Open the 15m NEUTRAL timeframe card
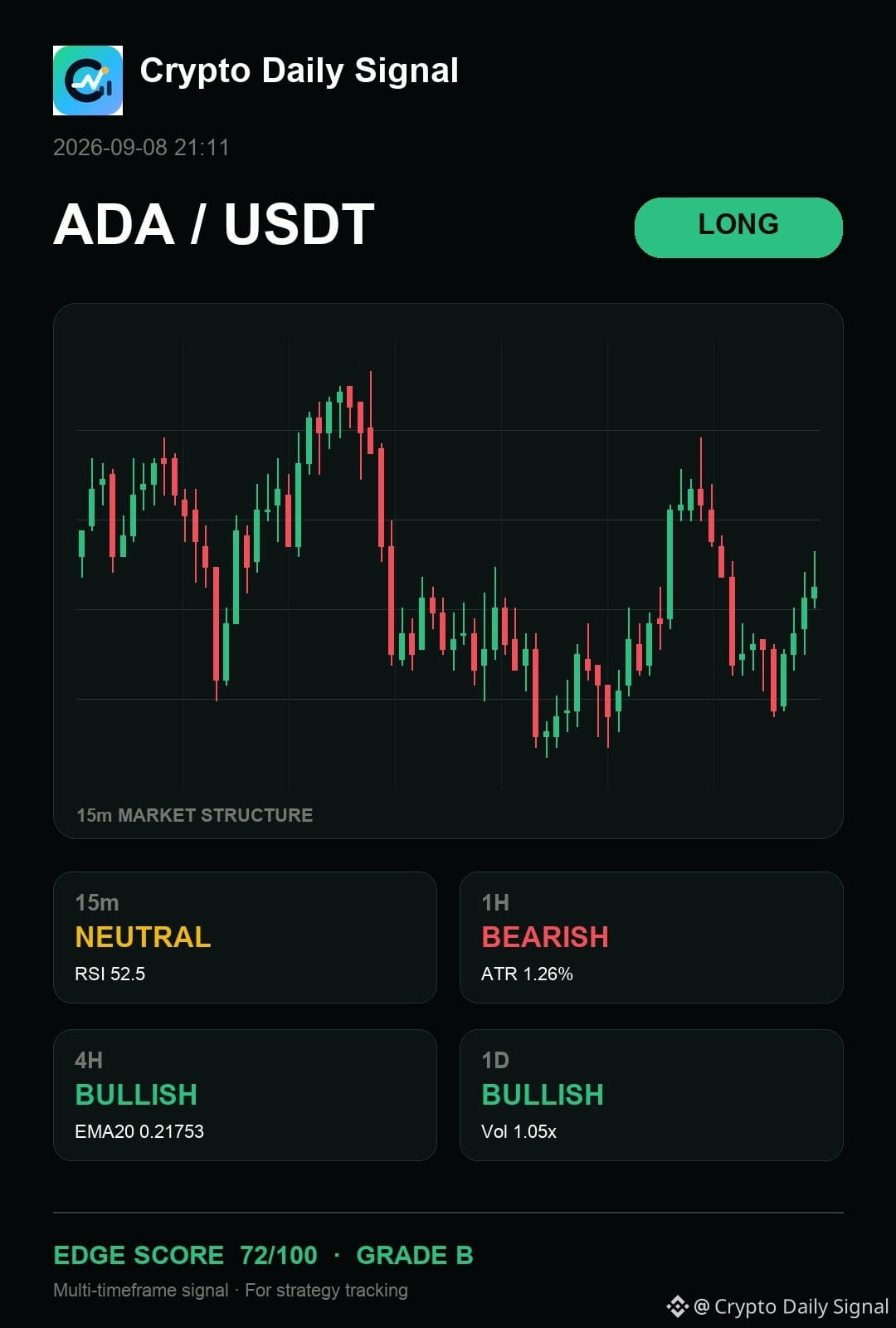Viewport: 896px width, 1328px height. 245,937
